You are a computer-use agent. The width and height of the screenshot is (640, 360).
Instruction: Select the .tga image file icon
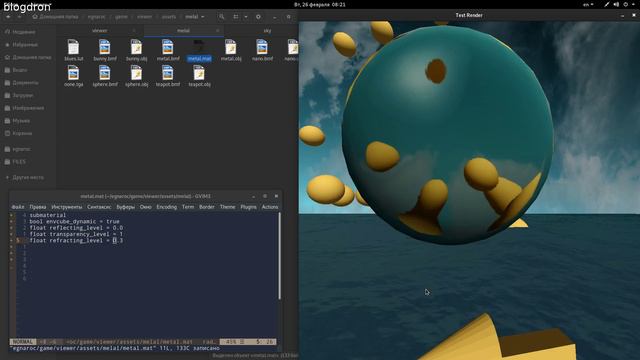(x=73, y=73)
